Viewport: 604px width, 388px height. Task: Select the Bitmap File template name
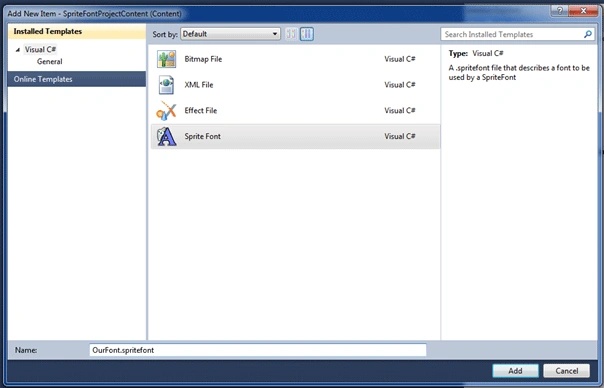(x=203, y=59)
